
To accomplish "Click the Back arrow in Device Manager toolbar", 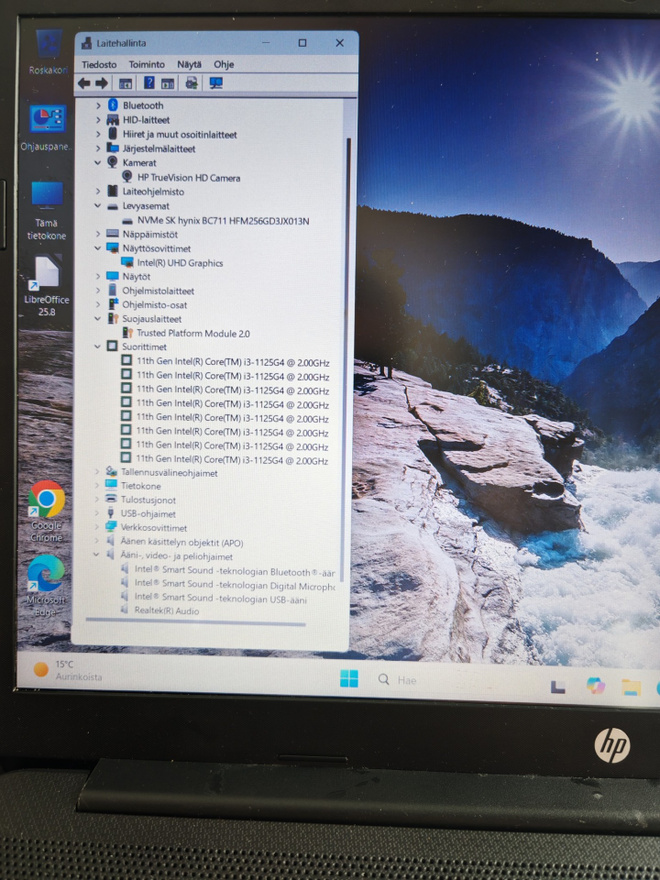I will coord(84,84).
